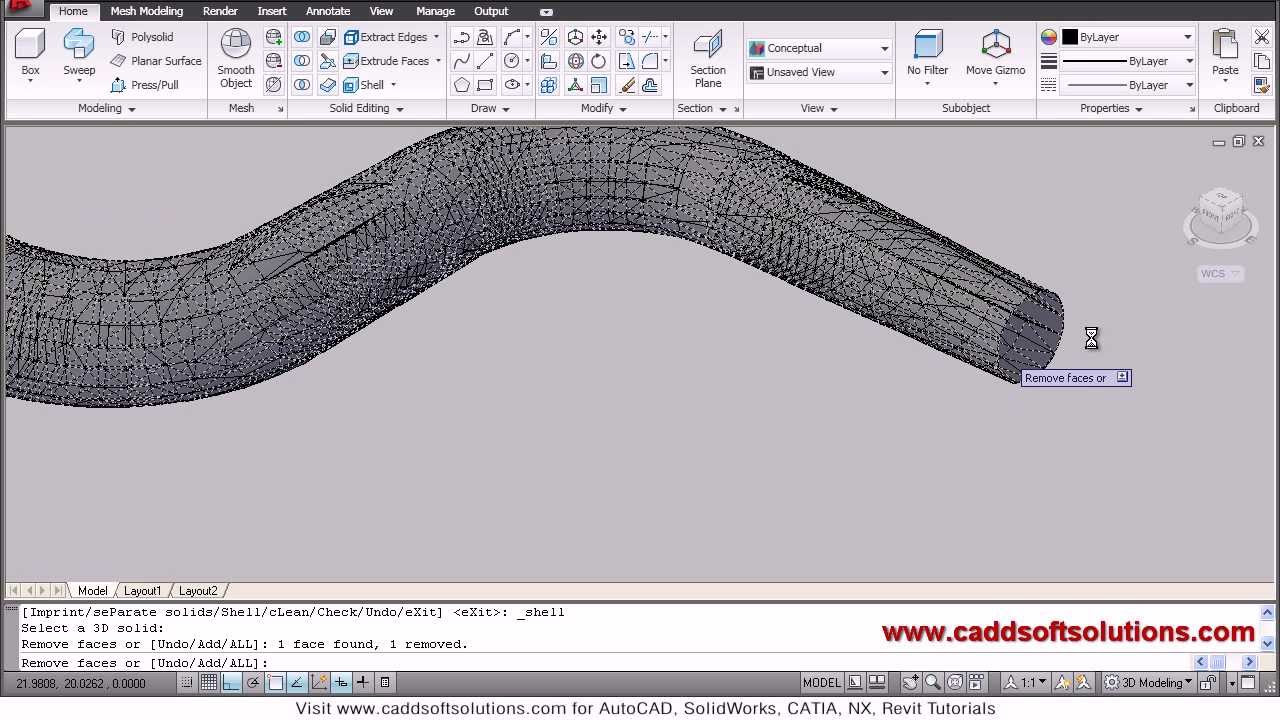Open the Conceptual visual style dropdown
The height and width of the screenshot is (720, 1280).
[x=819, y=48]
